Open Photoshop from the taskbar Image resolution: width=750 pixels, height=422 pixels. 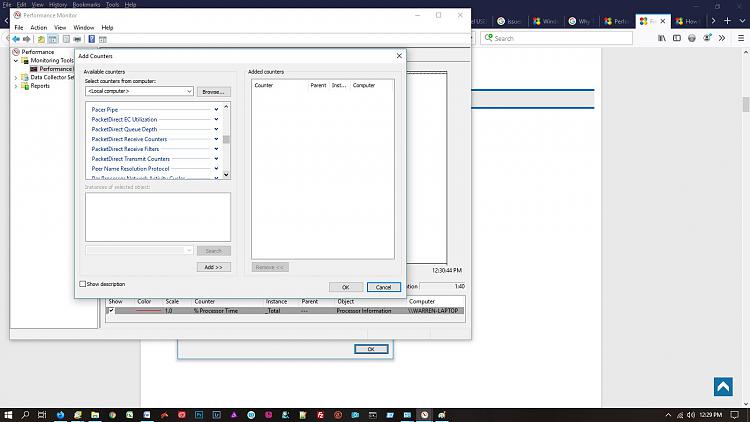(199, 415)
